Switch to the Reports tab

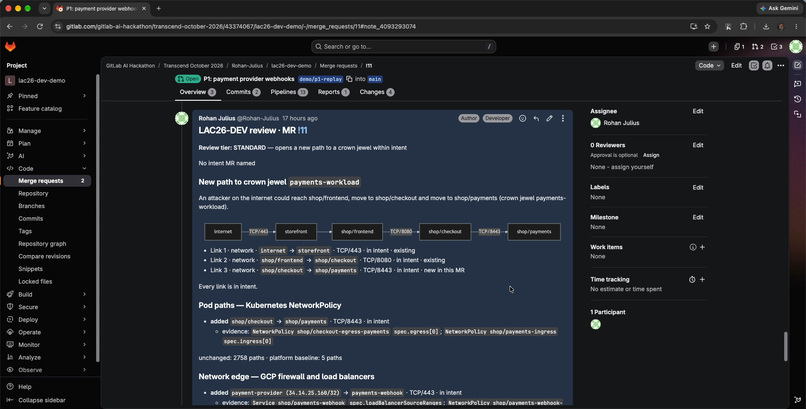tap(333, 92)
